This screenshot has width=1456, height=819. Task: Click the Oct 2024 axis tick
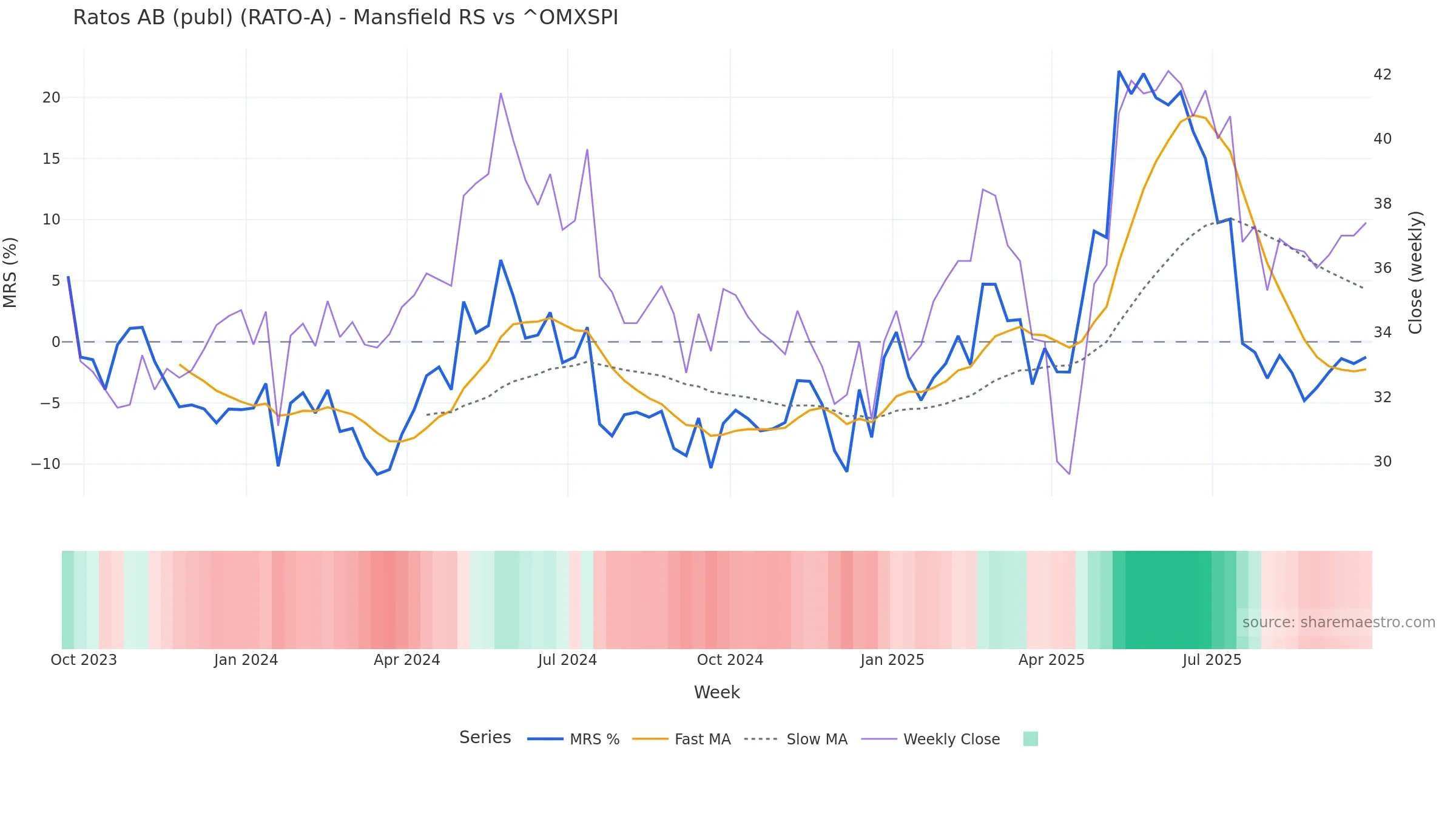tap(730, 660)
